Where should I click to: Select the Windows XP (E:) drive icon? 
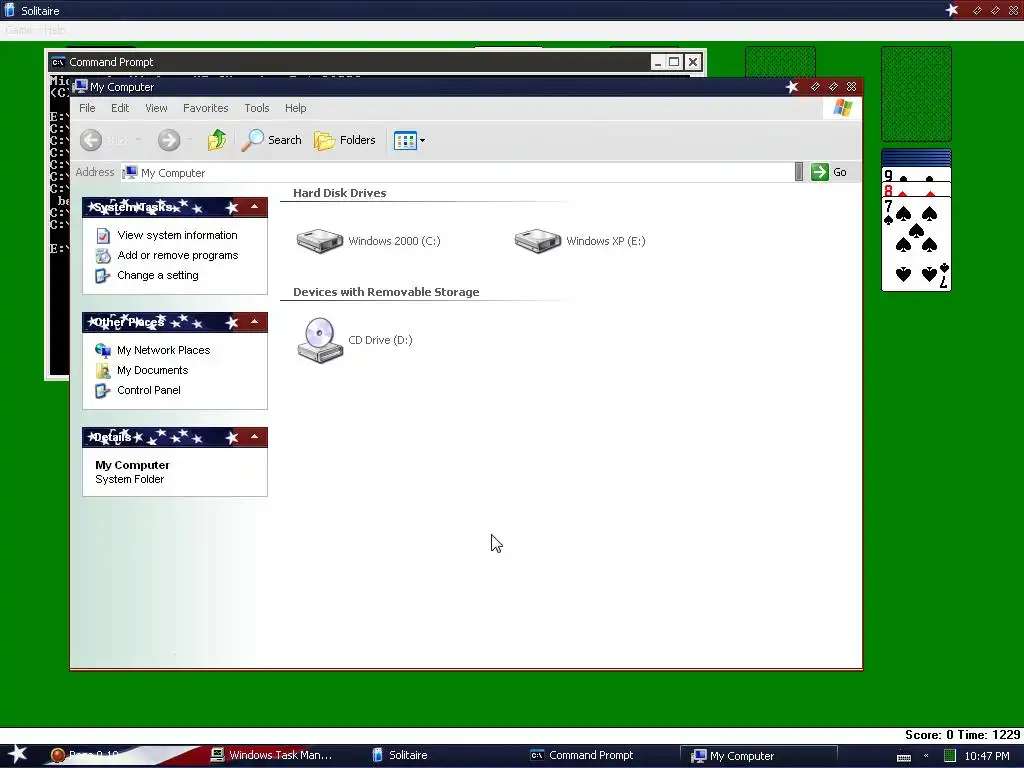537,240
